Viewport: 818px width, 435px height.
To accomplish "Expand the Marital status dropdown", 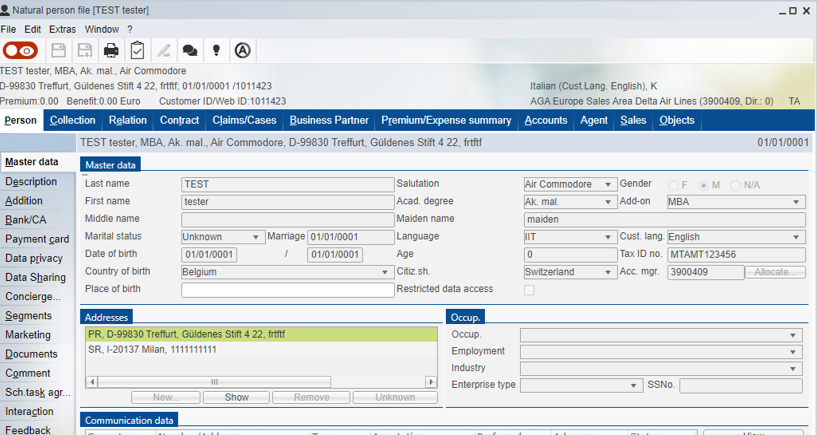I will click(256, 237).
